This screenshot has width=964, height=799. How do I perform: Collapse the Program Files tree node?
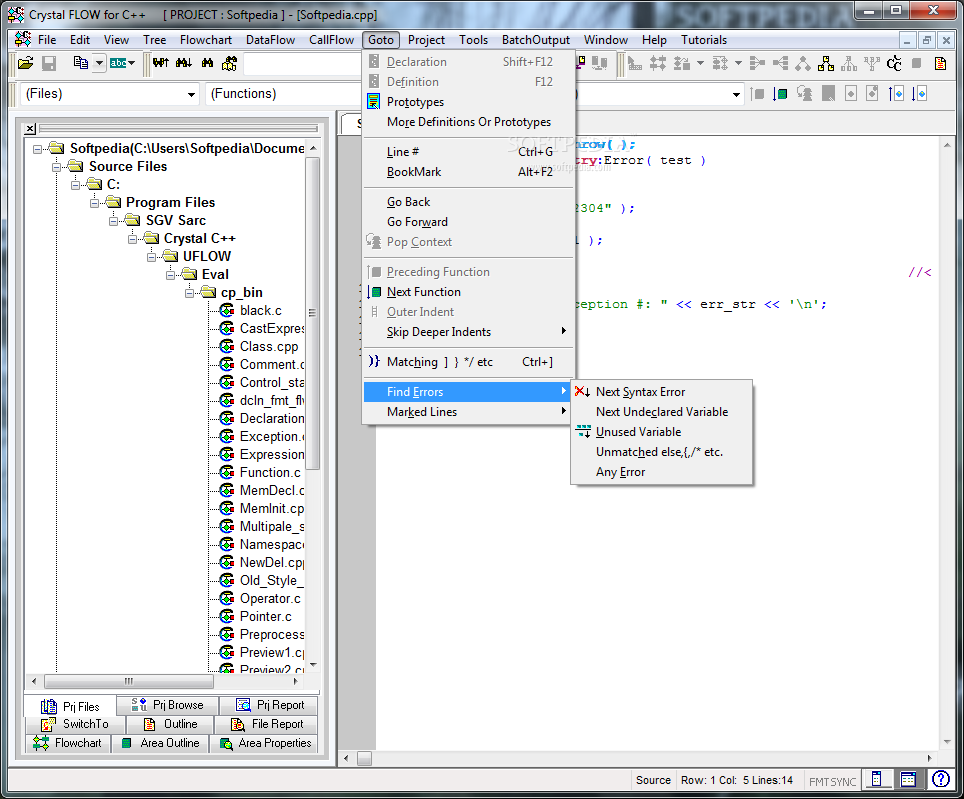94,203
